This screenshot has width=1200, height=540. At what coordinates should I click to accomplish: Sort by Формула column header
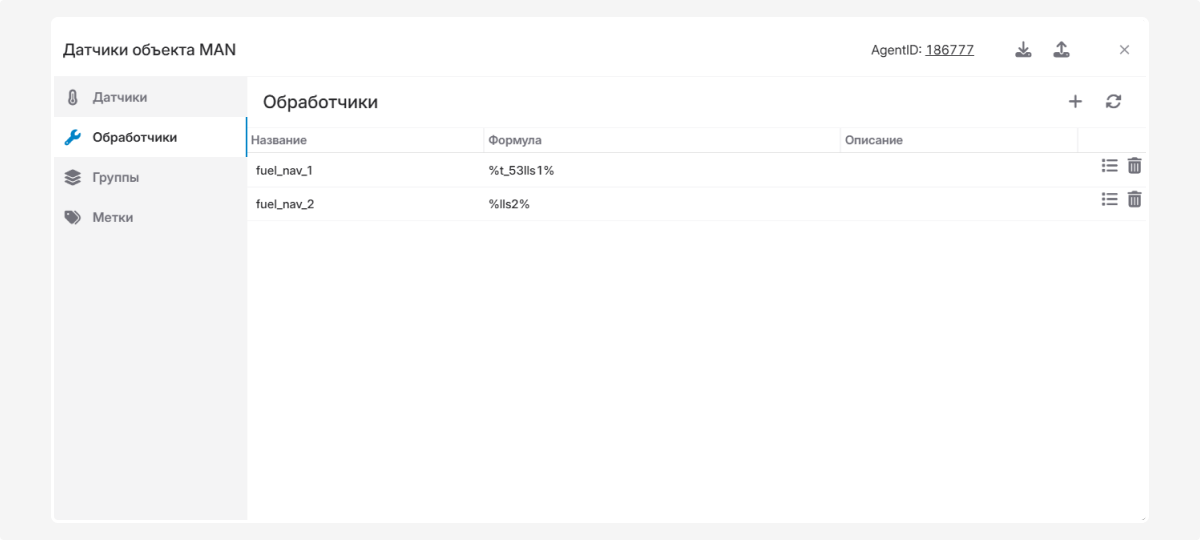tap(515, 140)
